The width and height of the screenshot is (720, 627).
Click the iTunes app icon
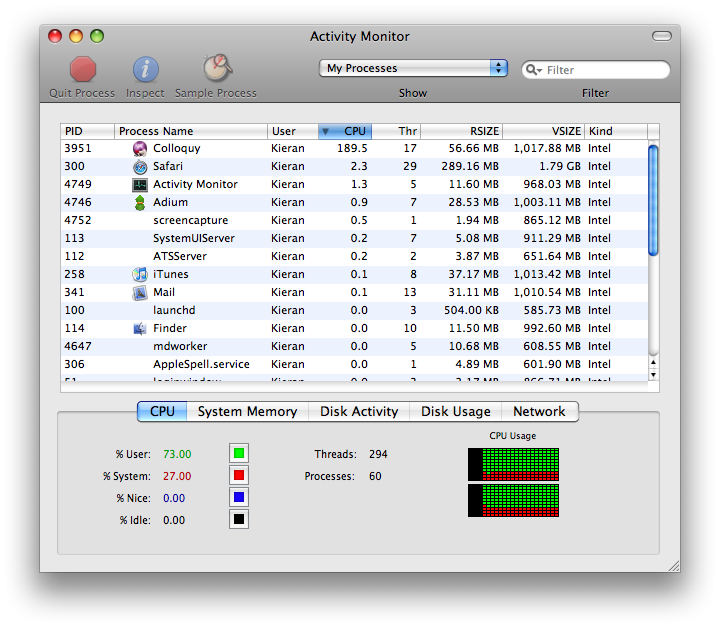coord(140,274)
